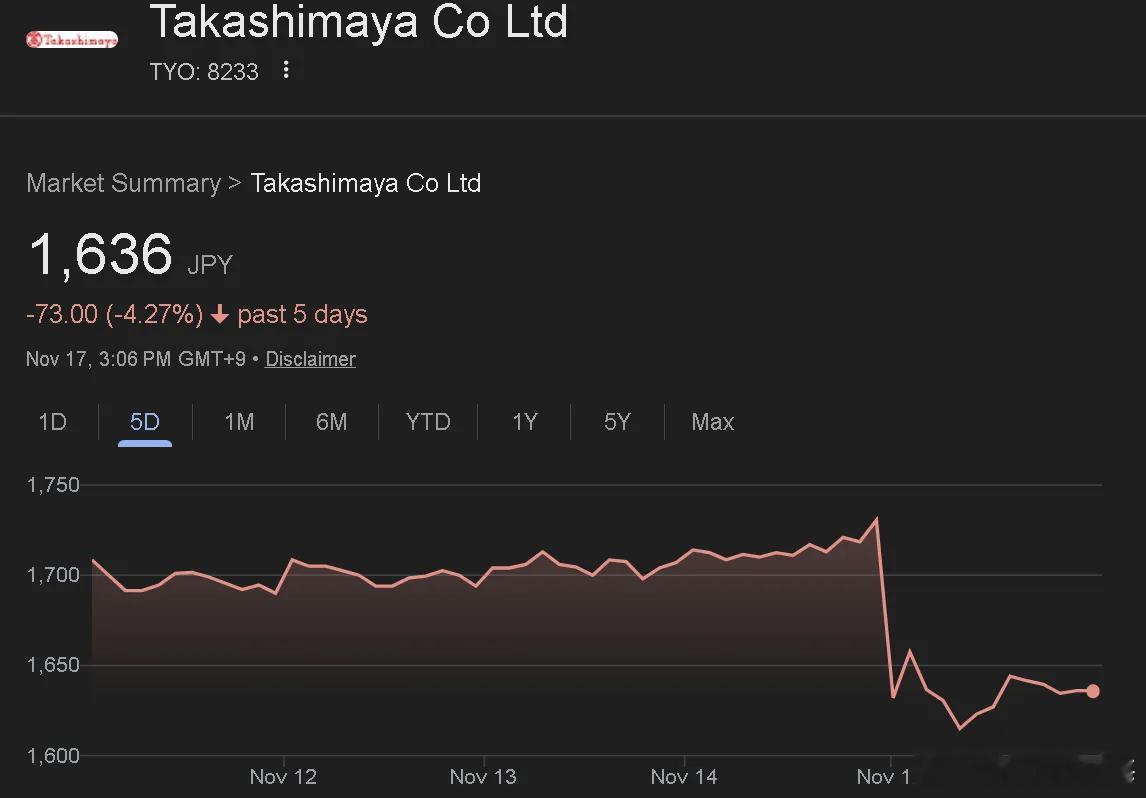Switch to the 6M range tab

331,422
